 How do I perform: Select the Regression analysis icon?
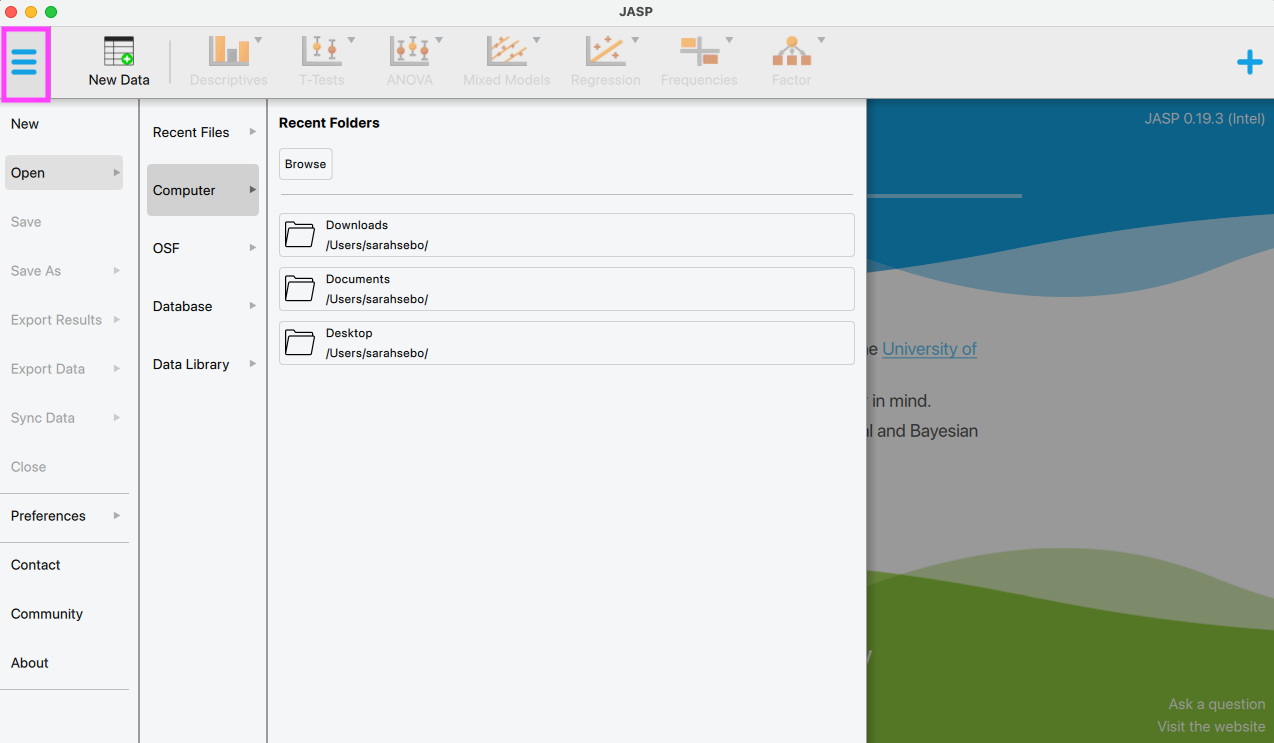point(605,53)
